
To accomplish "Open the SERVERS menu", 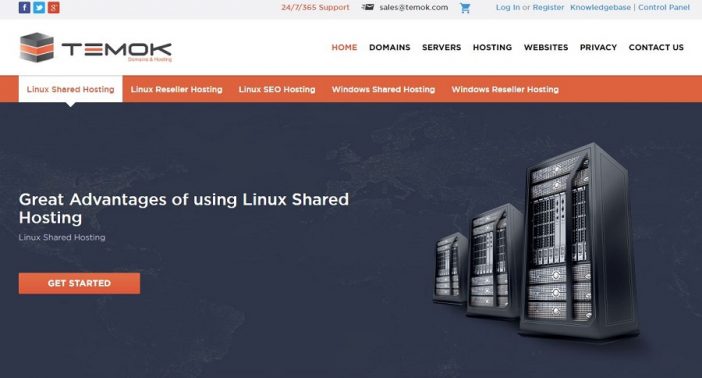I will click(441, 47).
